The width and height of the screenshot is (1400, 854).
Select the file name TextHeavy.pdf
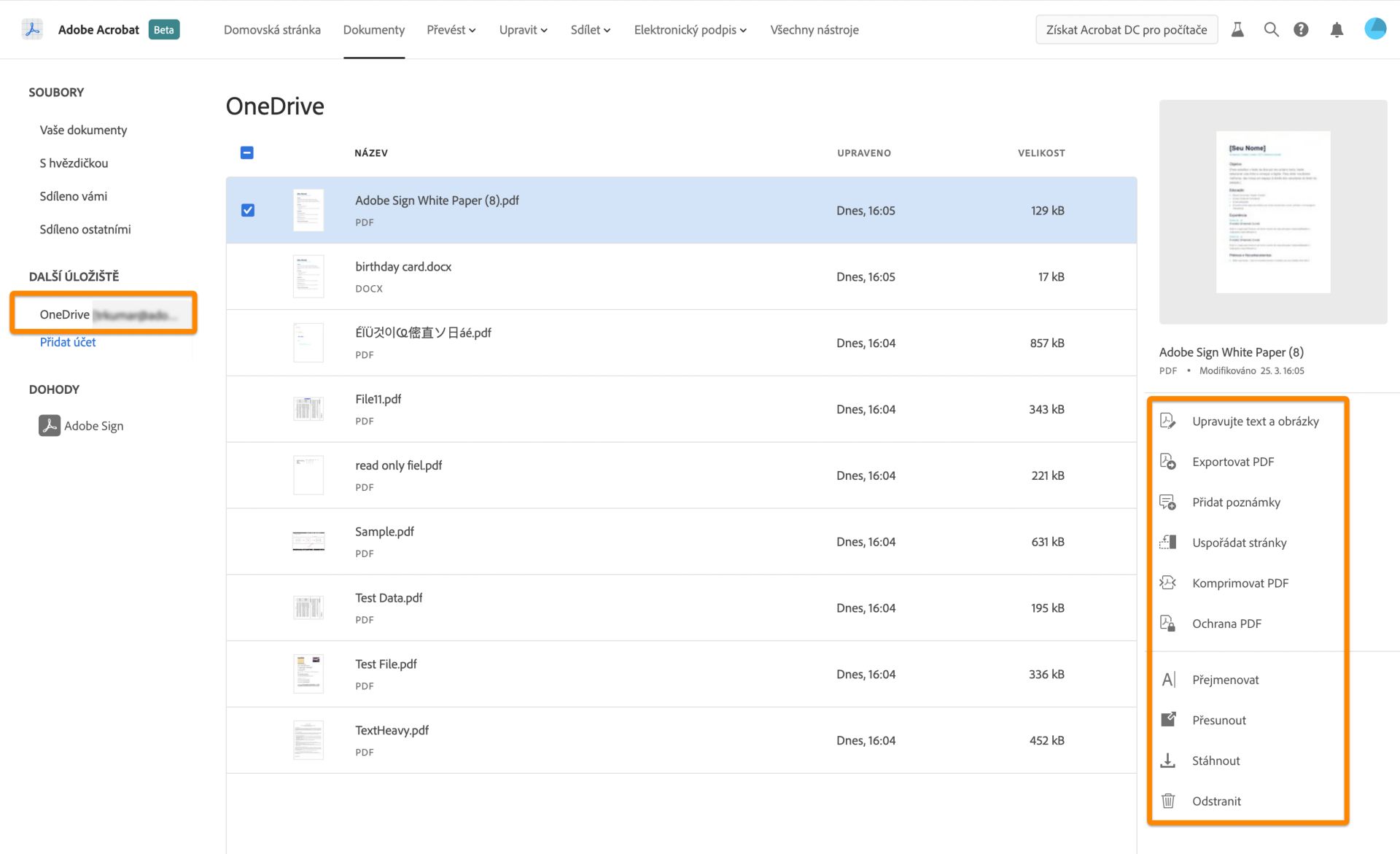(392, 730)
